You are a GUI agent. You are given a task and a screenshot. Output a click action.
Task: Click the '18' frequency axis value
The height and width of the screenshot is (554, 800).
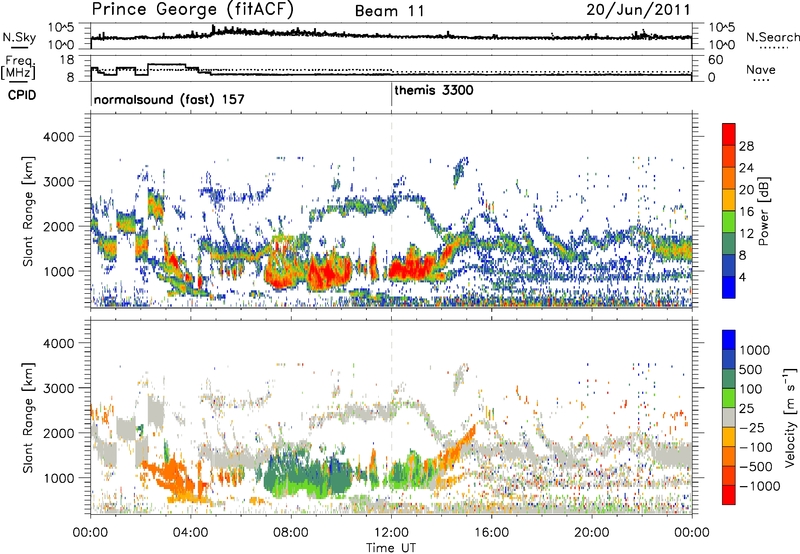(x=67, y=60)
